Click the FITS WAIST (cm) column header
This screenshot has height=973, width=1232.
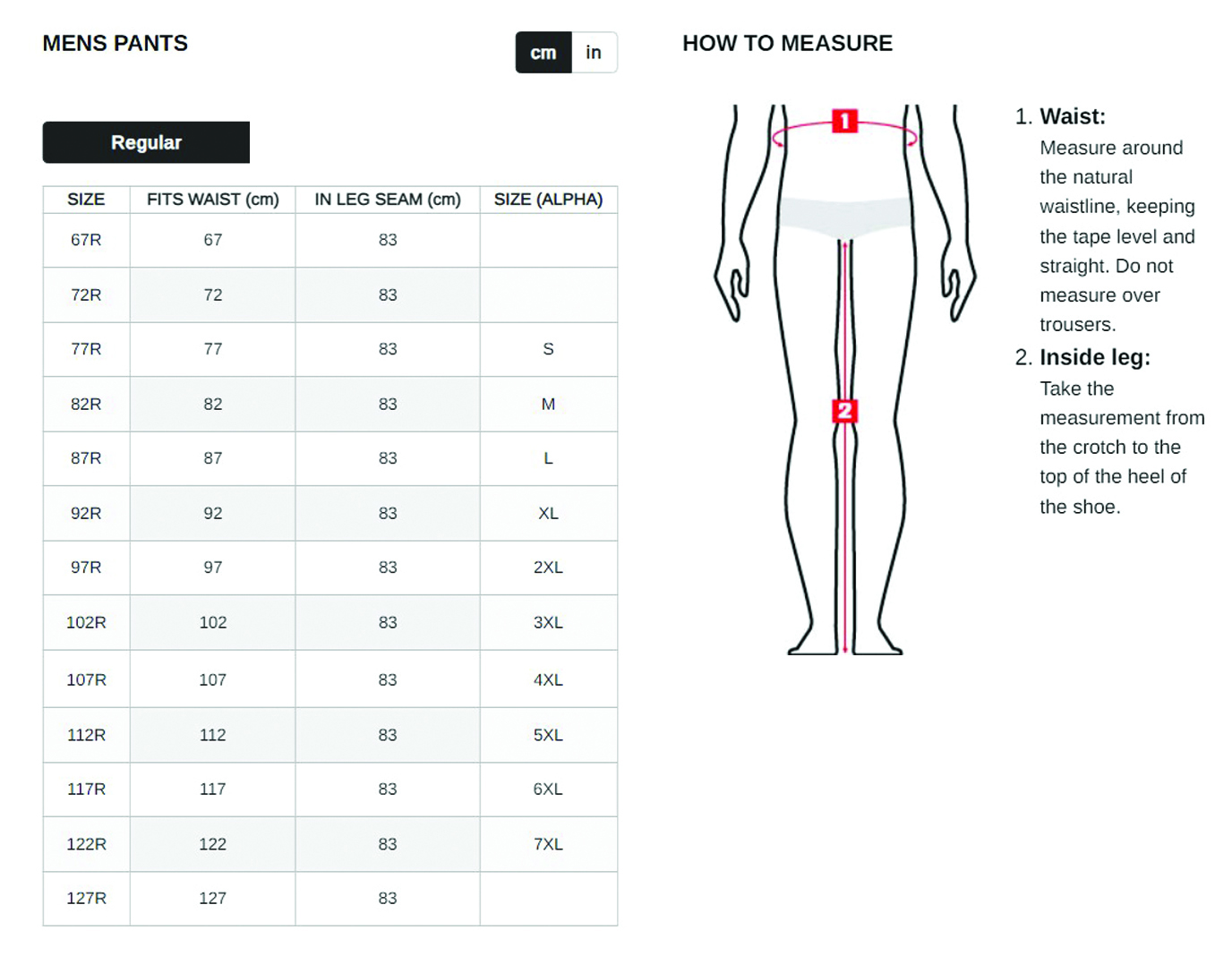[212, 200]
